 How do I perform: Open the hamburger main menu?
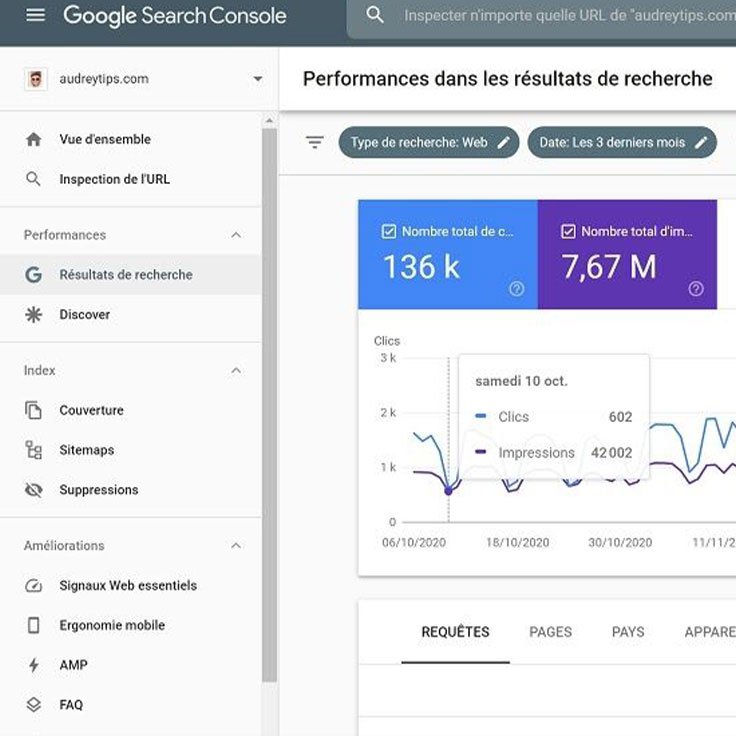35,16
